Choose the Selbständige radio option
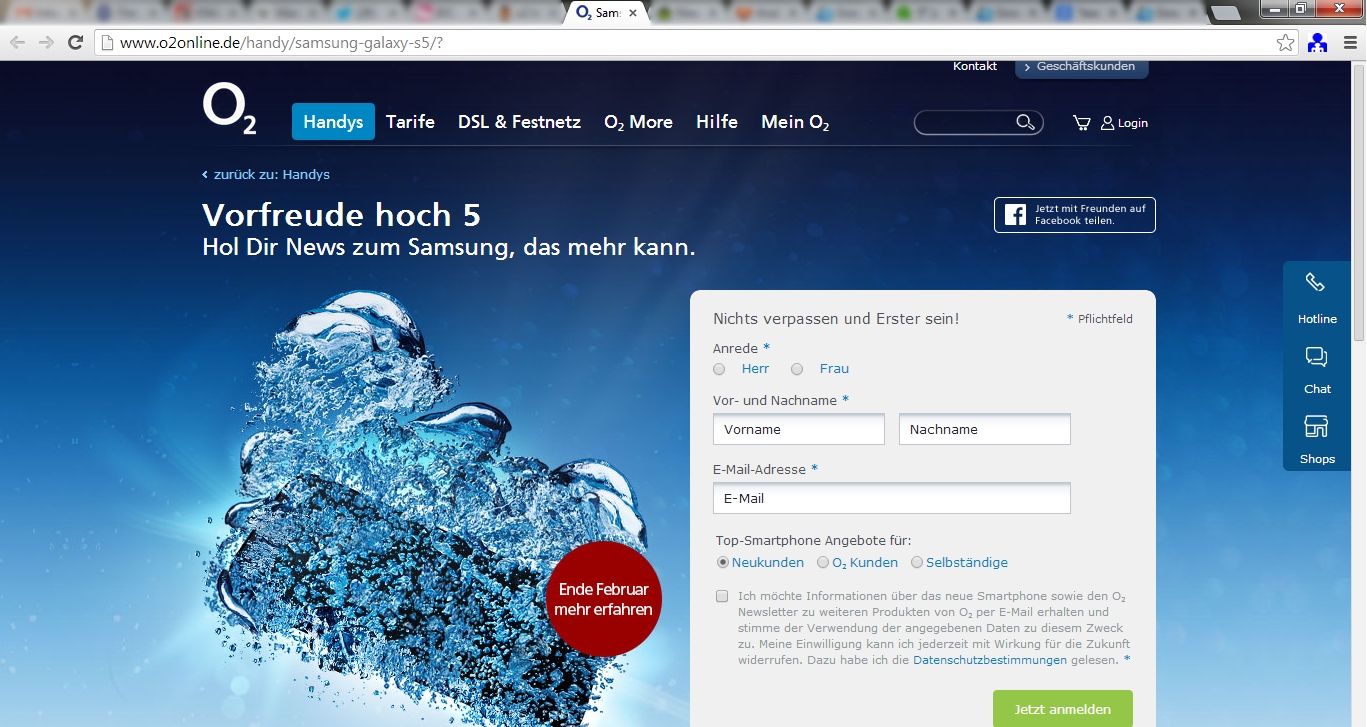 click(917, 562)
